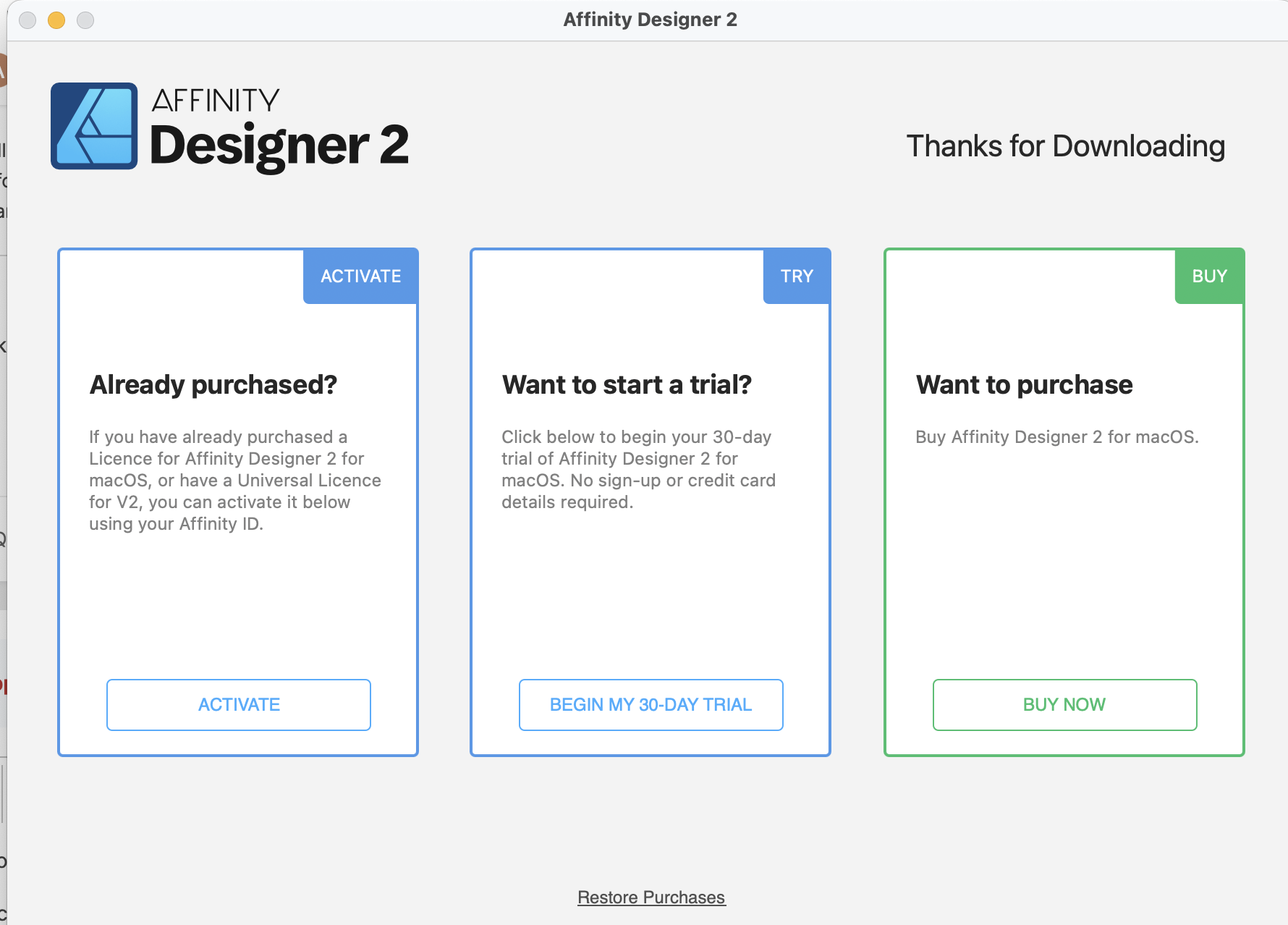This screenshot has height=925, width=1288.
Task: Select the green BUY corner tab
Action: click(1209, 276)
